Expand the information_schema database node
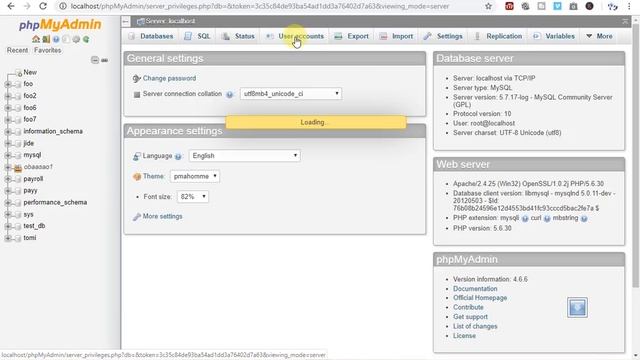Screen dimensions: 640x360 point(8,131)
